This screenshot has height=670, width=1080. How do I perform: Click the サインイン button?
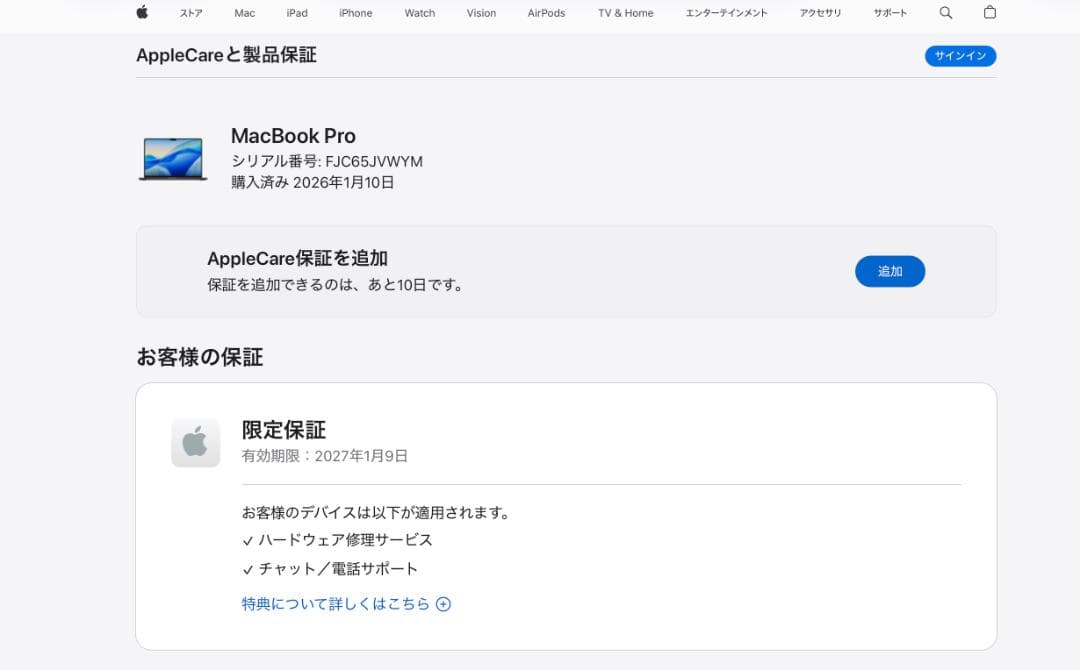[x=959, y=56]
